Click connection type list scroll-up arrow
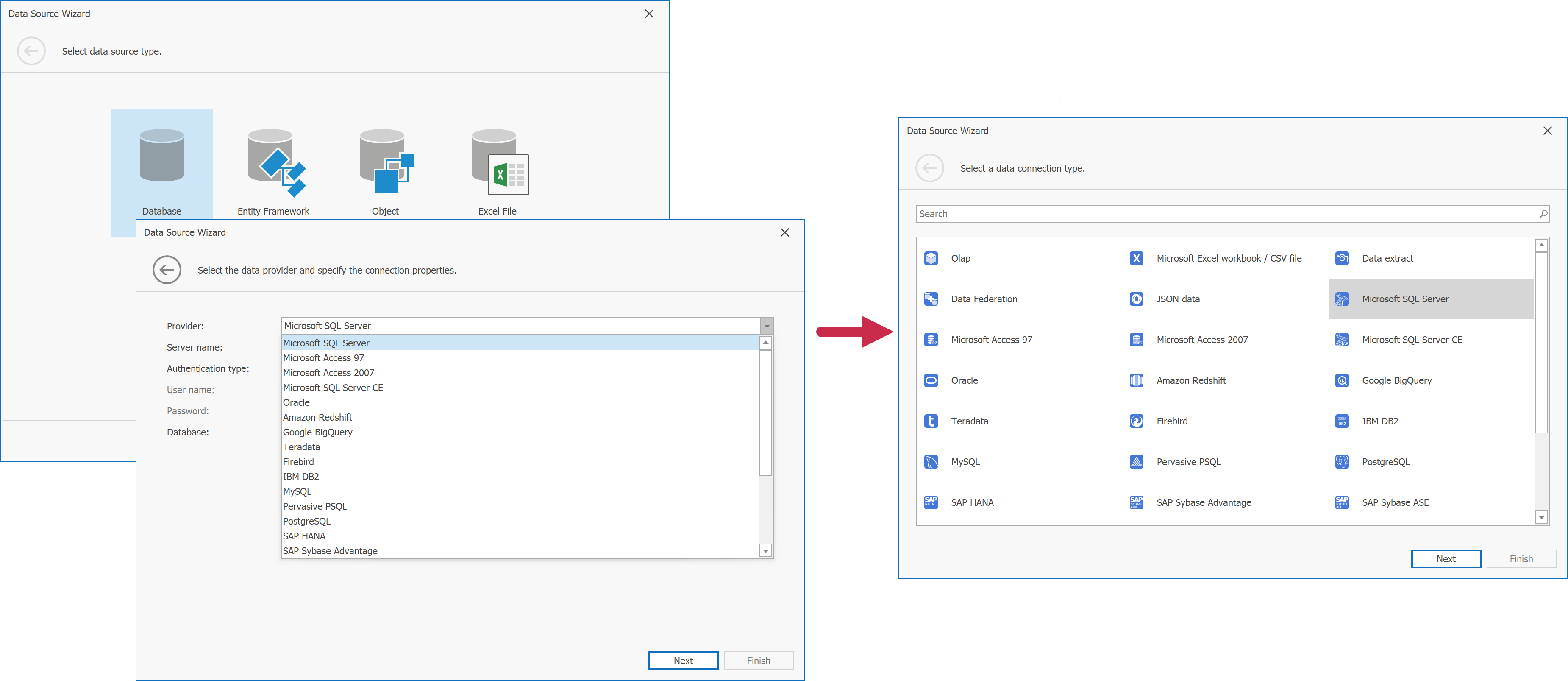Viewport: 1568px width, 681px height. 1541,246
